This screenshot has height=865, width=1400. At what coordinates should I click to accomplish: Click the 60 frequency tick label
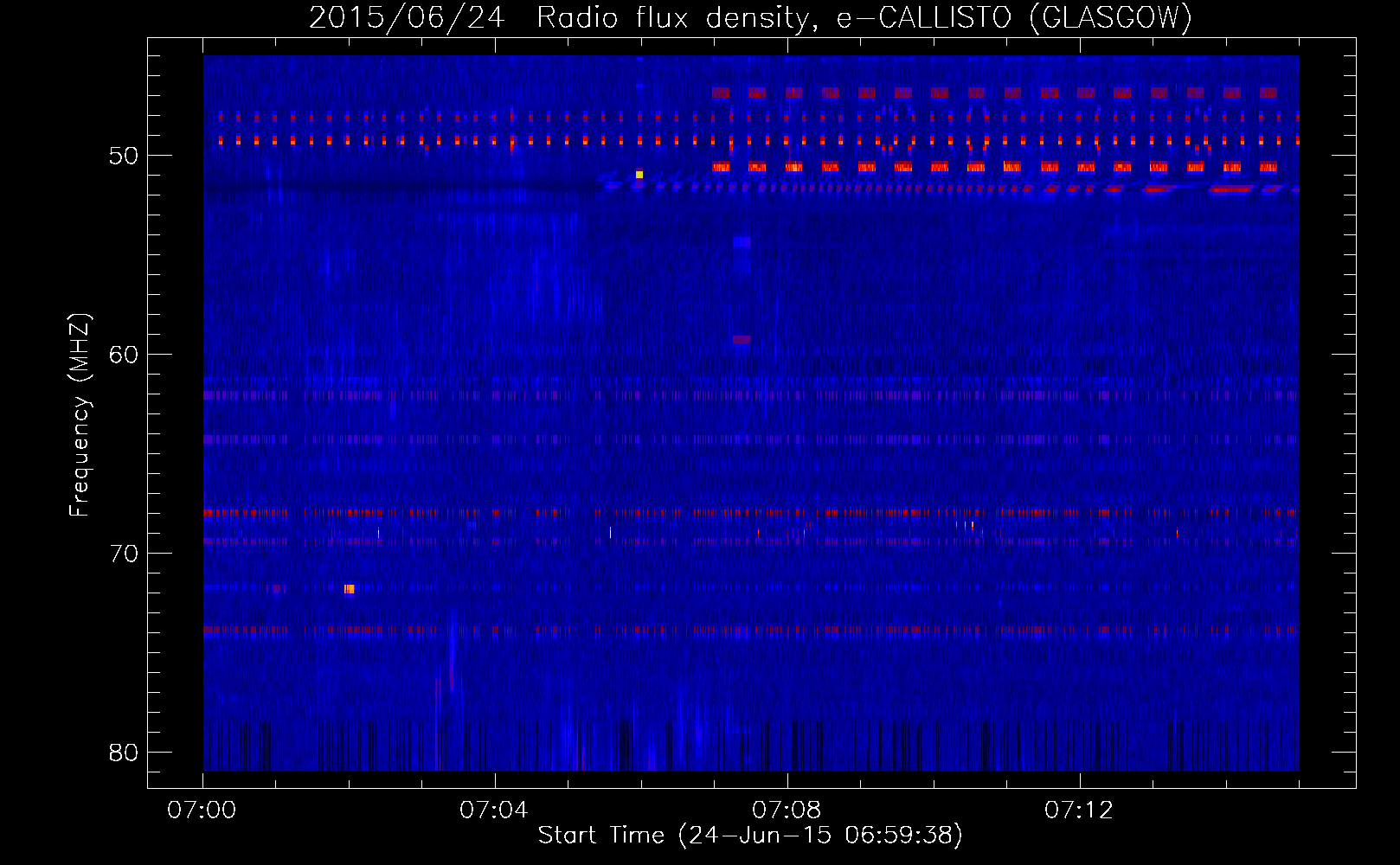click(x=125, y=355)
